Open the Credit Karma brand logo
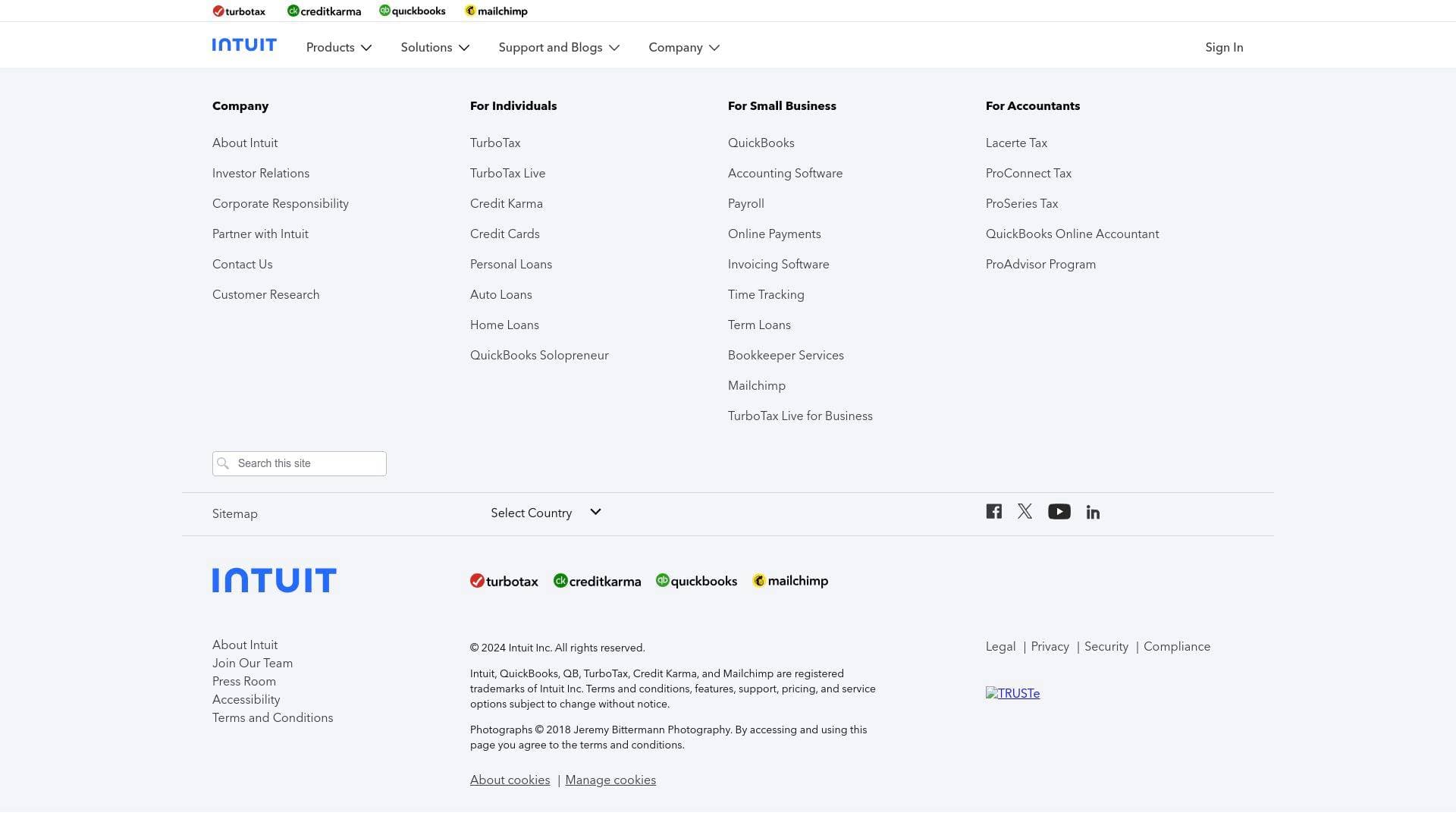Viewport: 1456px width, 819px height. tap(597, 580)
